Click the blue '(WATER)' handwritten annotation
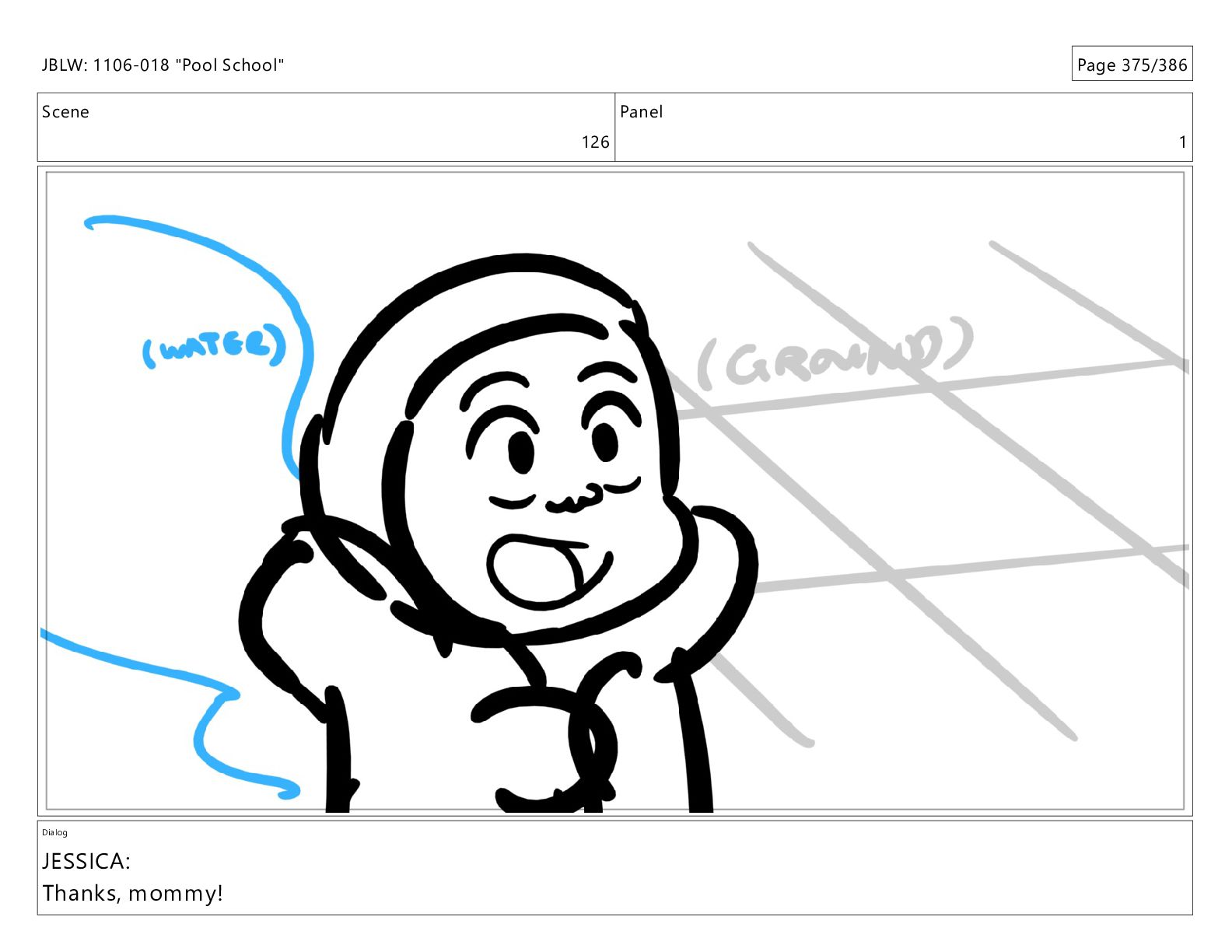Screen dimensions: 1232x952 [x=215, y=345]
